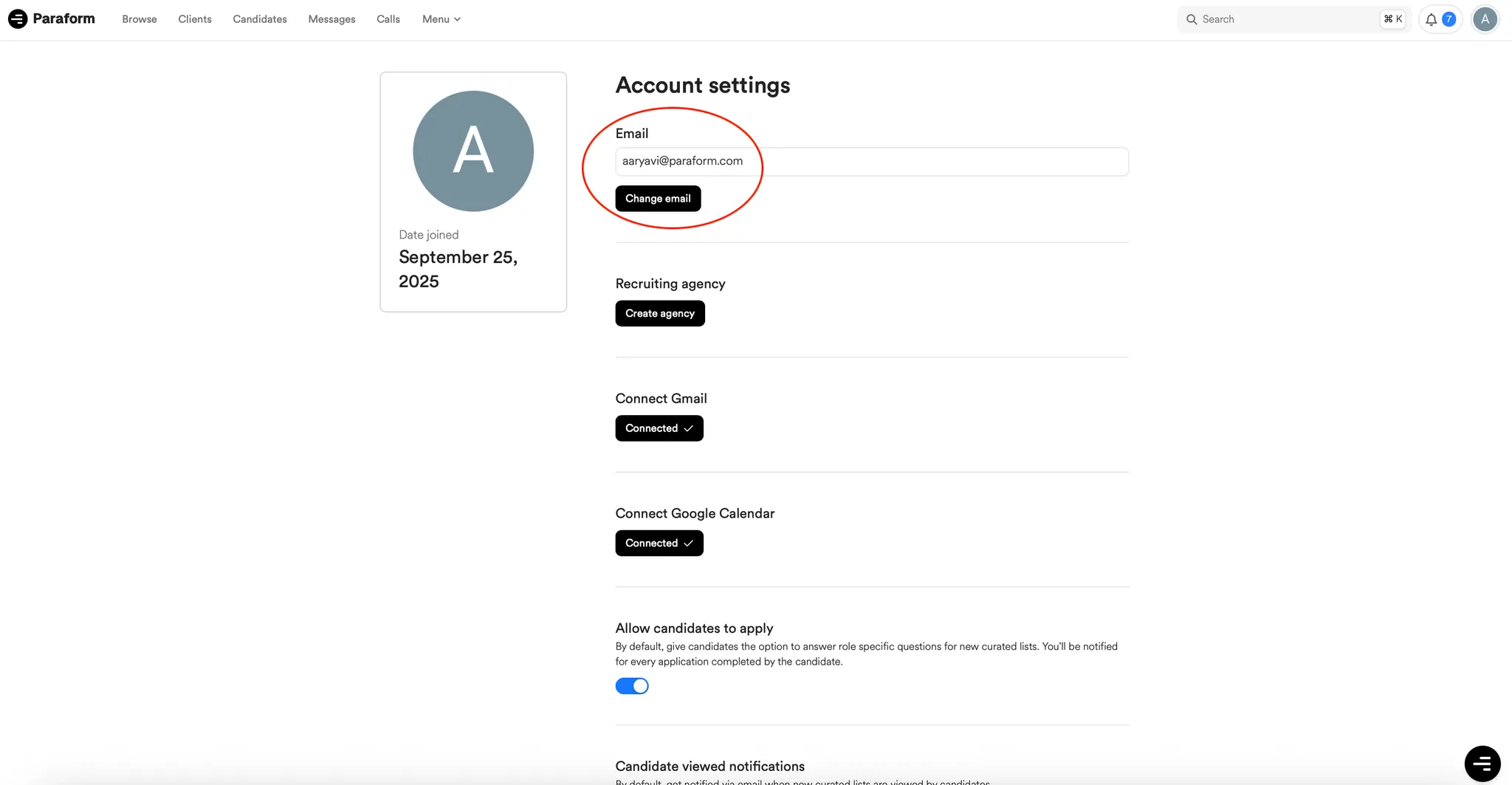The image size is (1512, 785).
Task: Toggle off Allow candidates to apply
Action: (632, 686)
